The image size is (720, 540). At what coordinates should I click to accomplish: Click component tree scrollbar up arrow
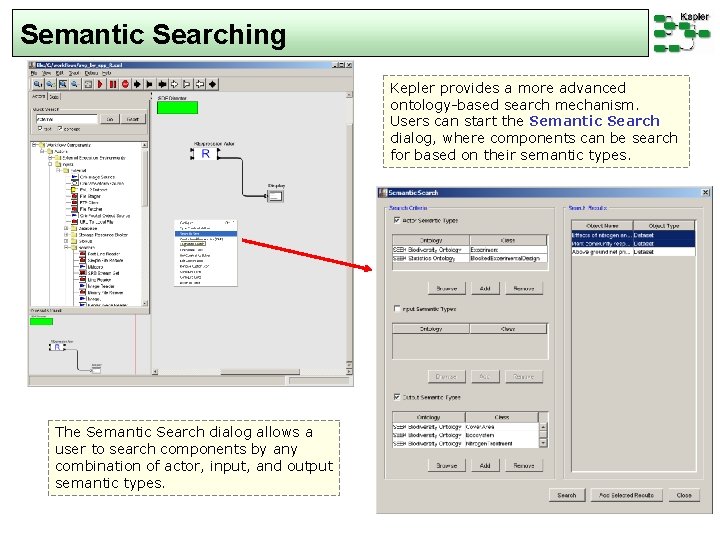coord(145,145)
